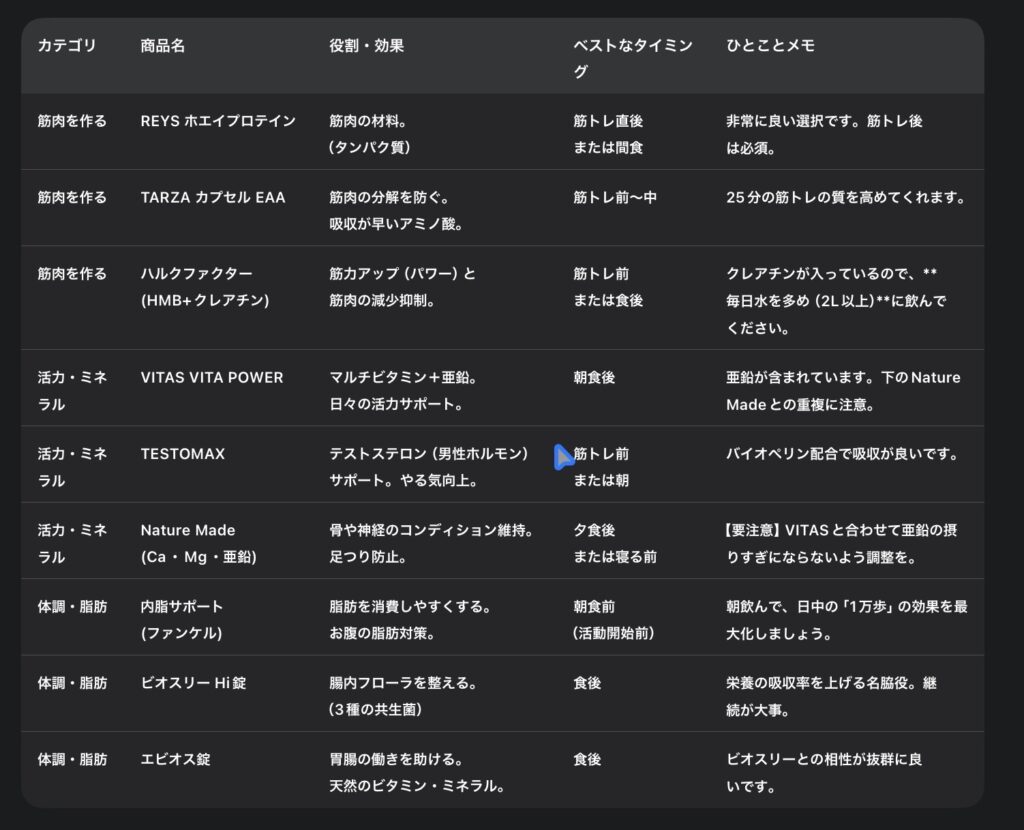This screenshot has width=1024, height=830.
Task: Select the "TESTOMAX" product cell
Action: click(183, 454)
